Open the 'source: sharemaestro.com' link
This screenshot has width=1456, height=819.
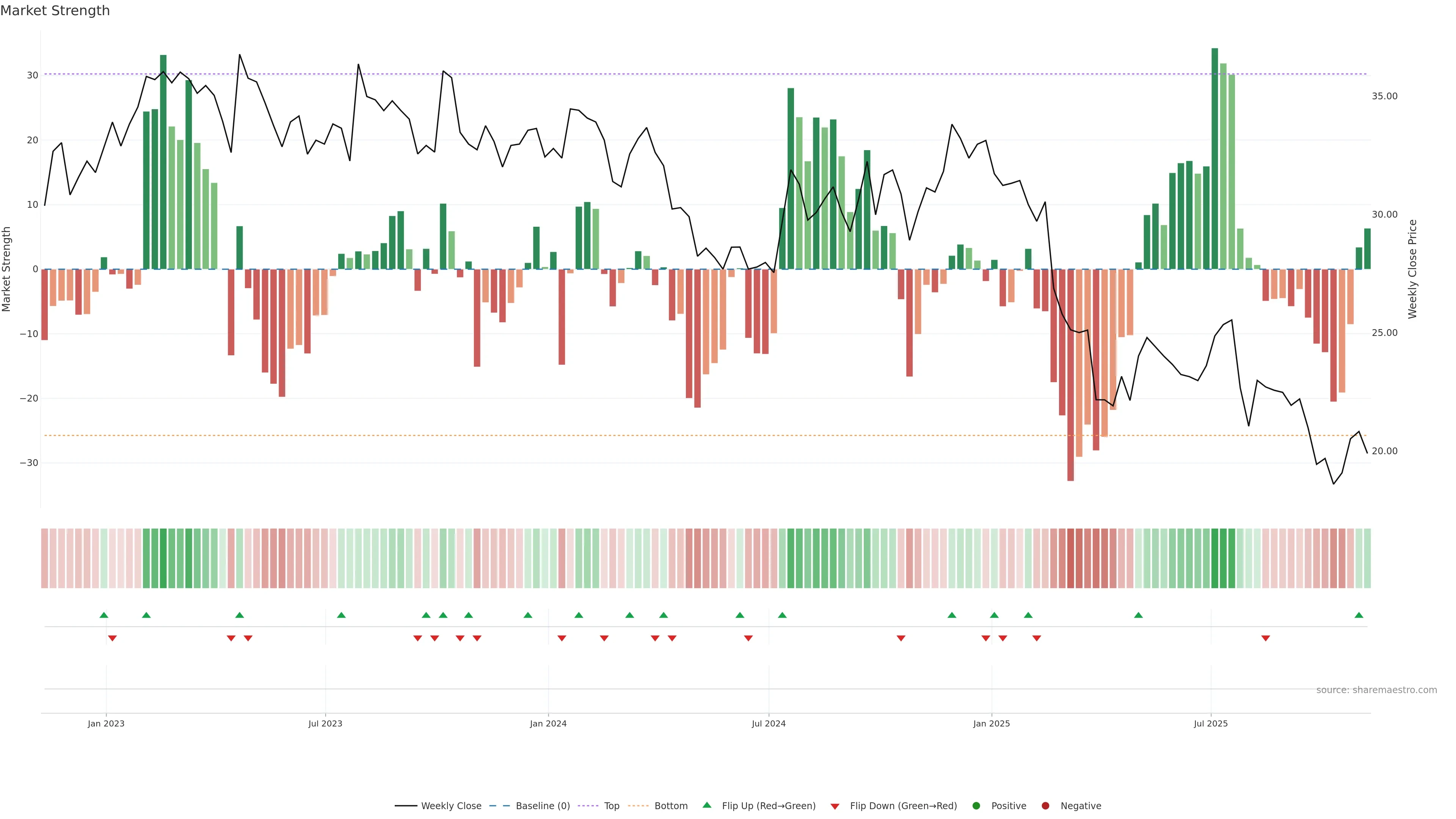(1376, 690)
